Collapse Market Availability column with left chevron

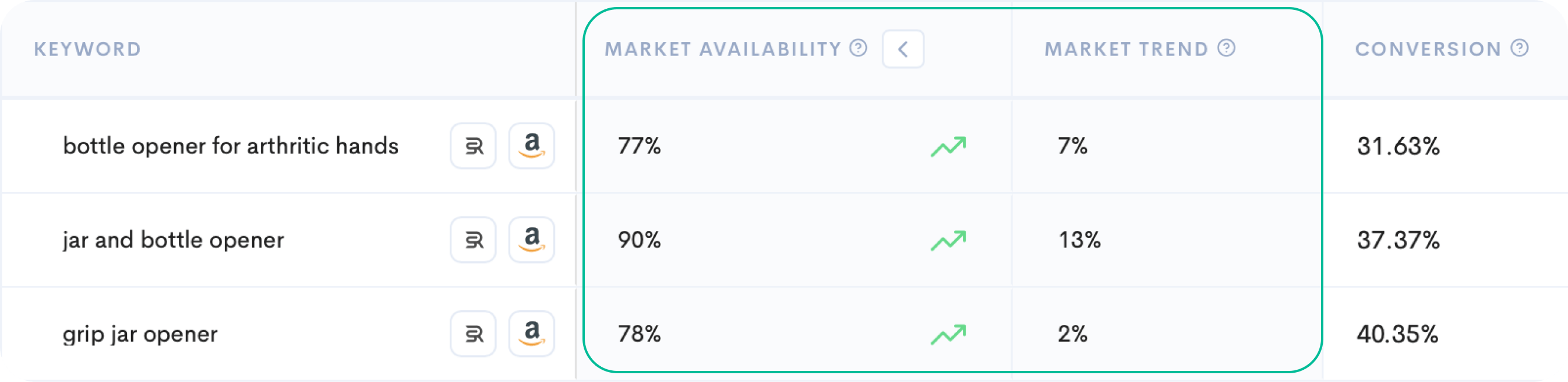903,49
